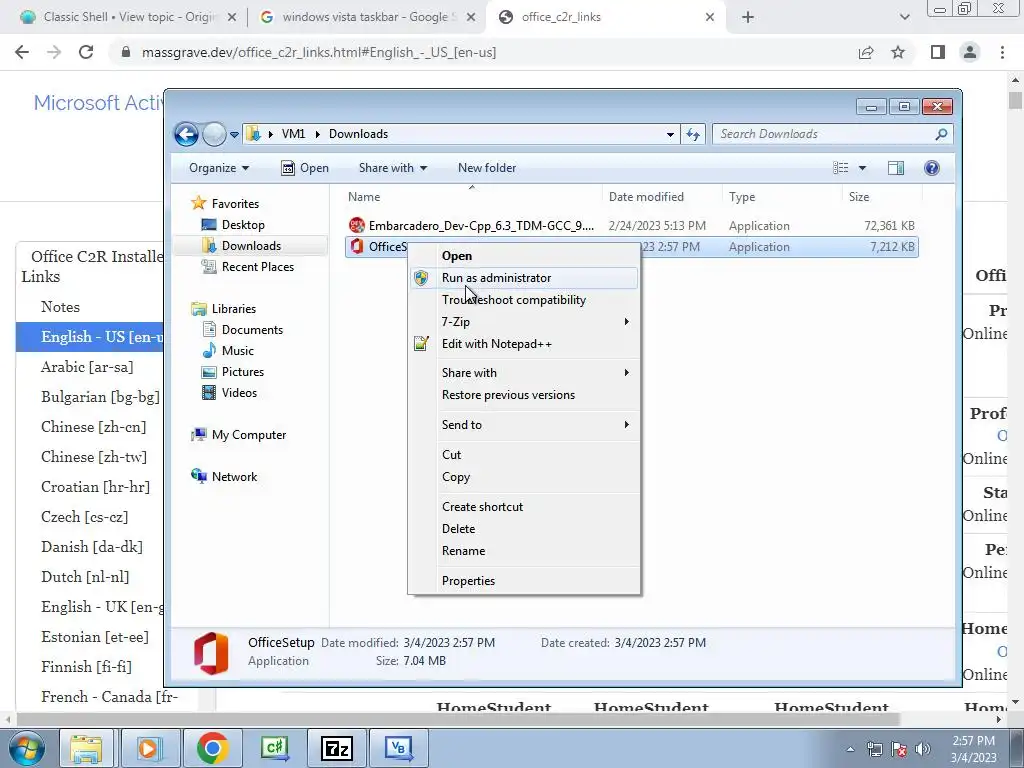Open the address bar history dropdown arrow
Screen dimensions: 1024x768
670,135
